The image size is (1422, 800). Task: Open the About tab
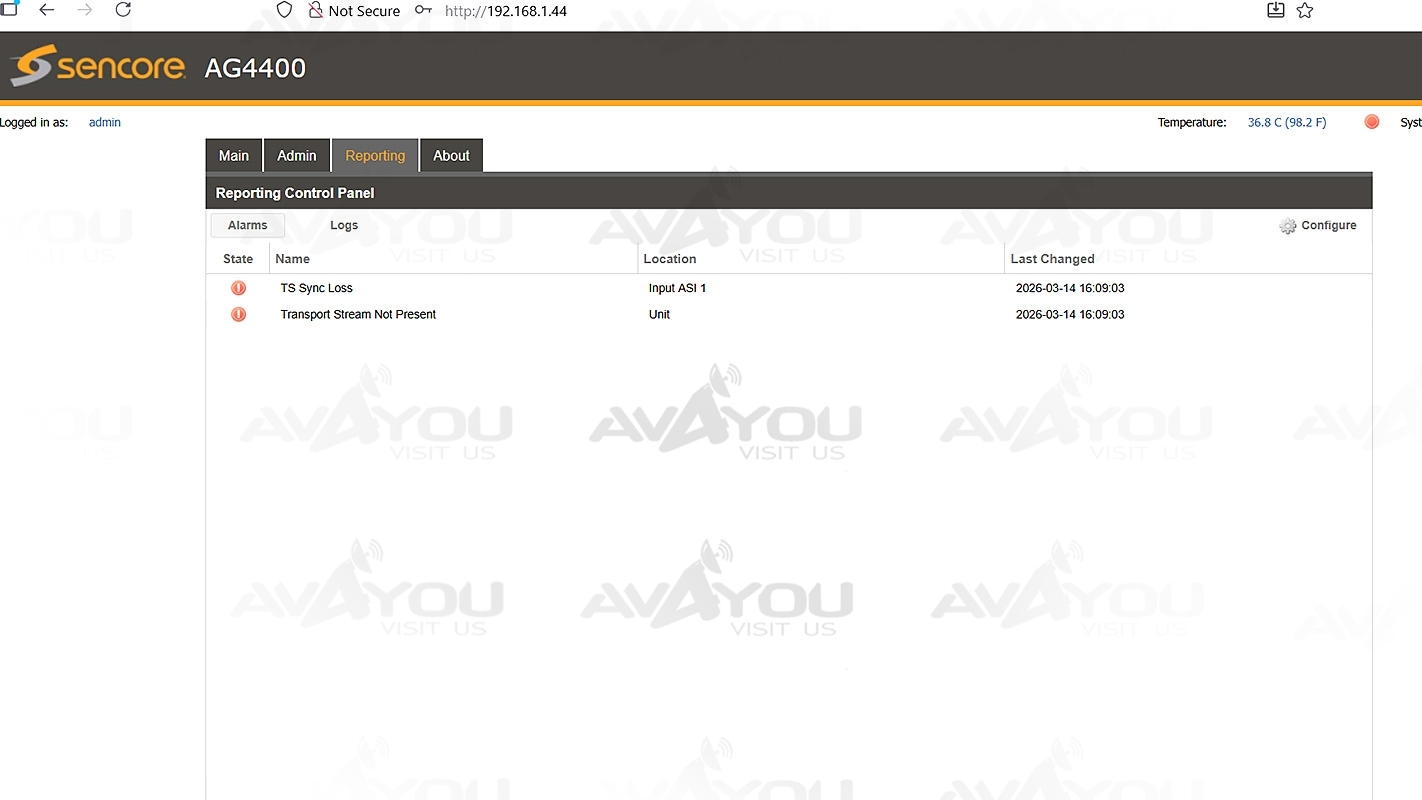click(451, 156)
